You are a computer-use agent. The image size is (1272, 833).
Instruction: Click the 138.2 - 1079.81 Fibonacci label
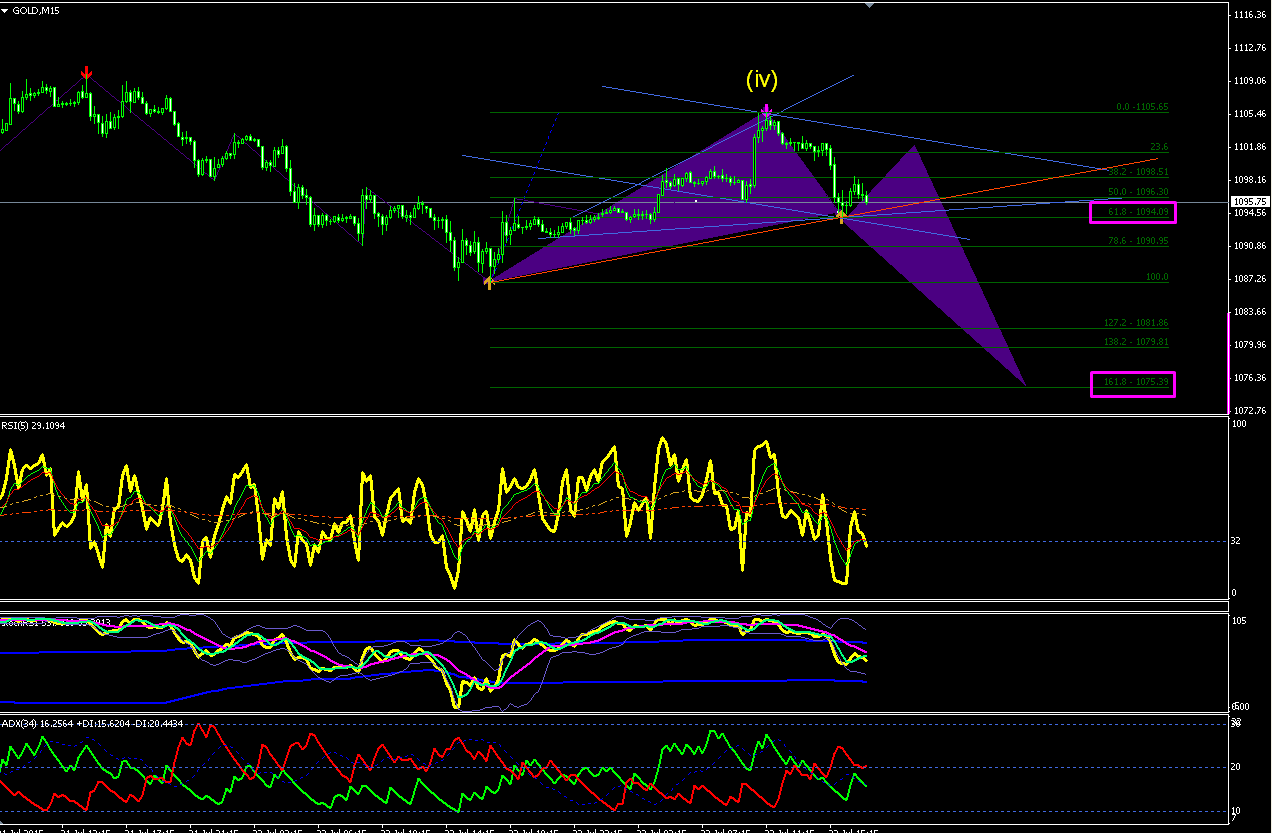(x=1136, y=342)
